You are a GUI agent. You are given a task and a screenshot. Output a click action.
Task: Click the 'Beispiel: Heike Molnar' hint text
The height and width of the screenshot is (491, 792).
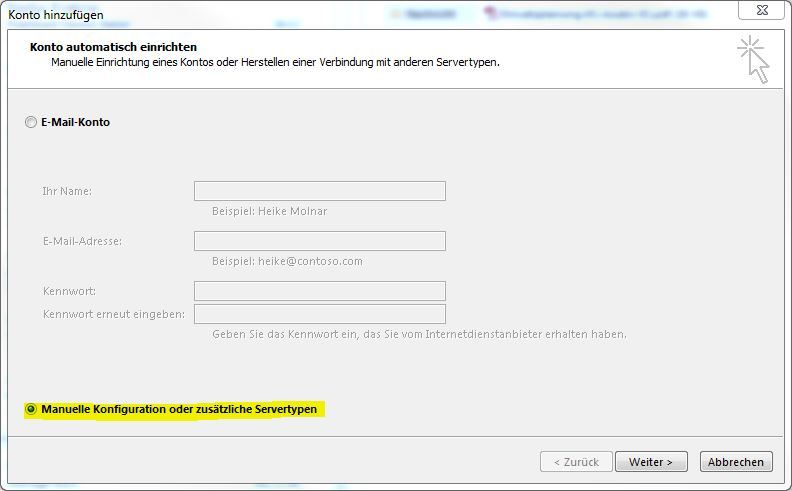270,211
